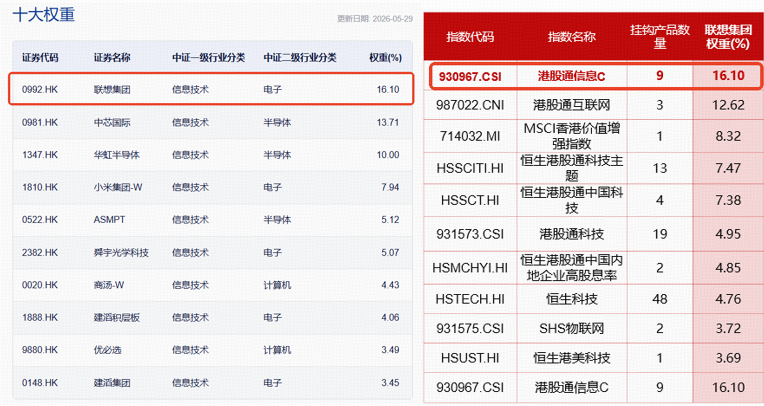Select index code 714032.MI
The height and width of the screenshot is (406, 764).
470,136
